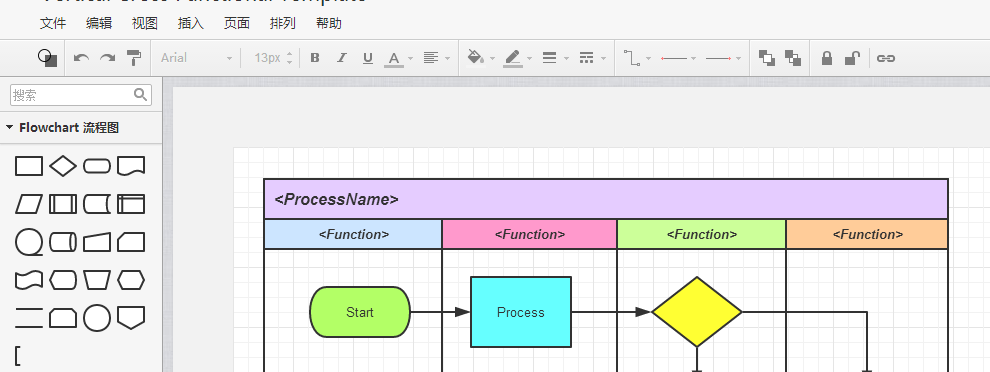The height and width of the screenshot is (372, 990).
Task: Open the 编辑 menu
Action: pyautogui.click(x=99, y=23)
